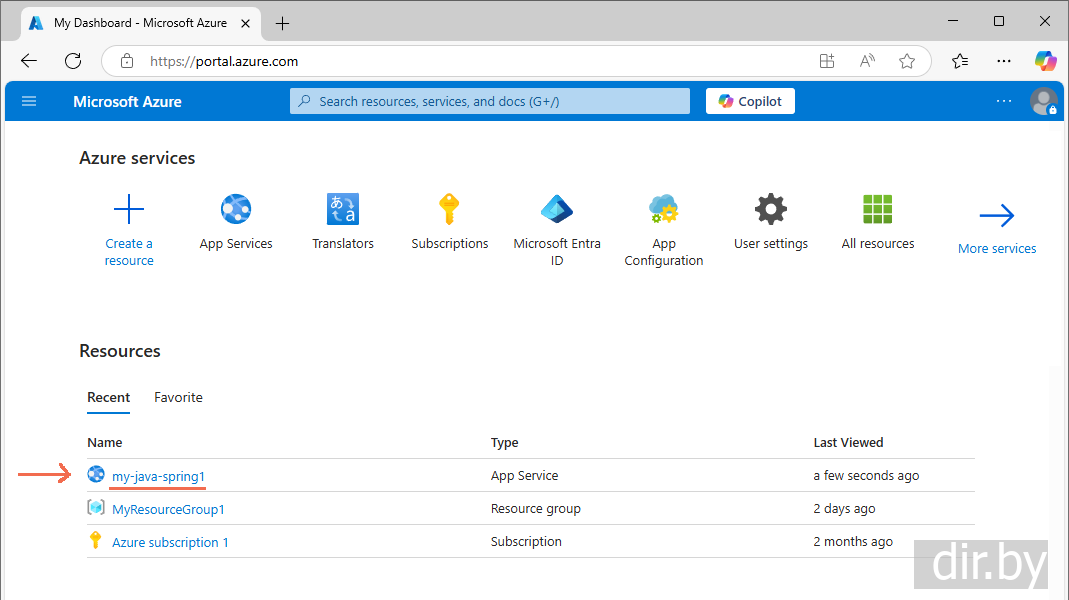Open the Microsoft Entra ID service
Viewport: 1069px width, 600px height.
point(557,210)
